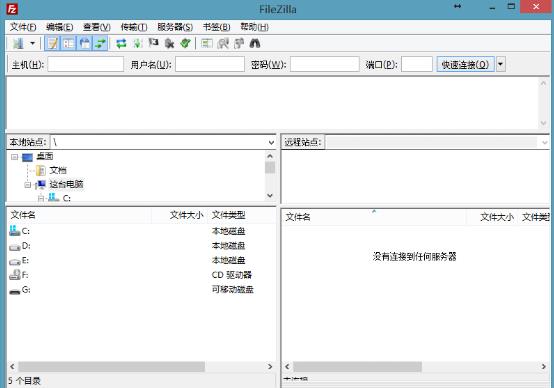Click binoculars file search icon
Image resolution: width=554 pixels, height=388 pixels.
255,43
